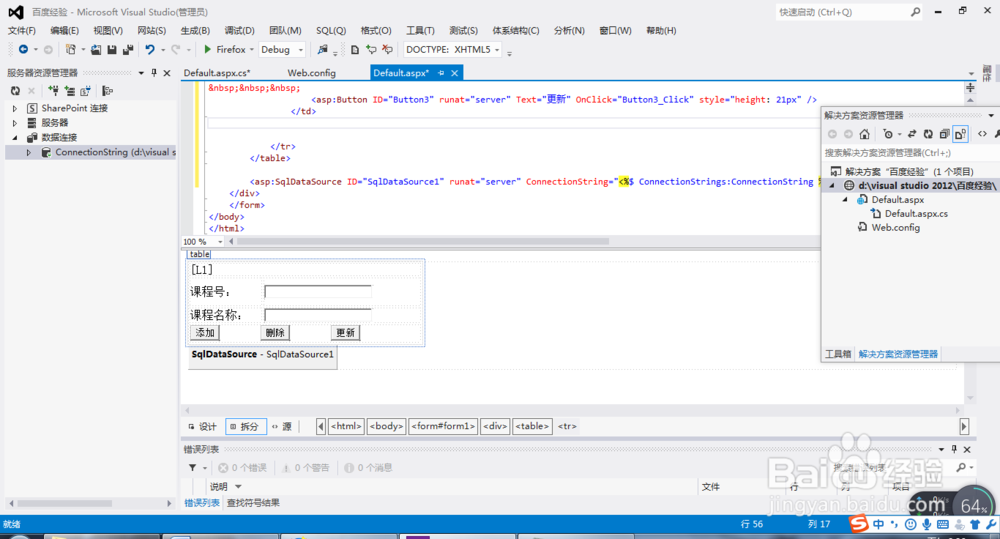Click Pending Changes Filter clock icon
1000x539 pixels.
pyautogui.click(x=888, y=134)
